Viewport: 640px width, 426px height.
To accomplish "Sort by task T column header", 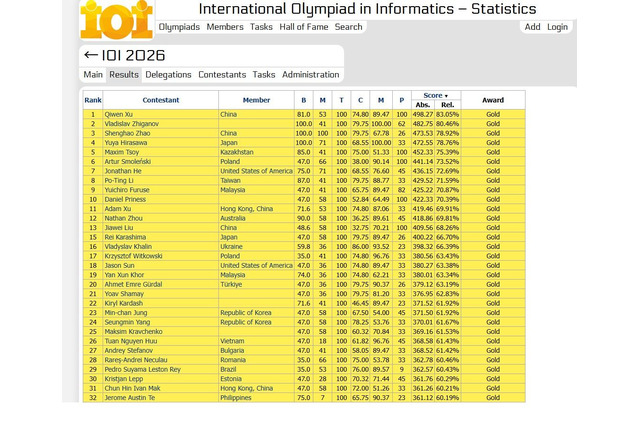I will [x=342, y=100].
